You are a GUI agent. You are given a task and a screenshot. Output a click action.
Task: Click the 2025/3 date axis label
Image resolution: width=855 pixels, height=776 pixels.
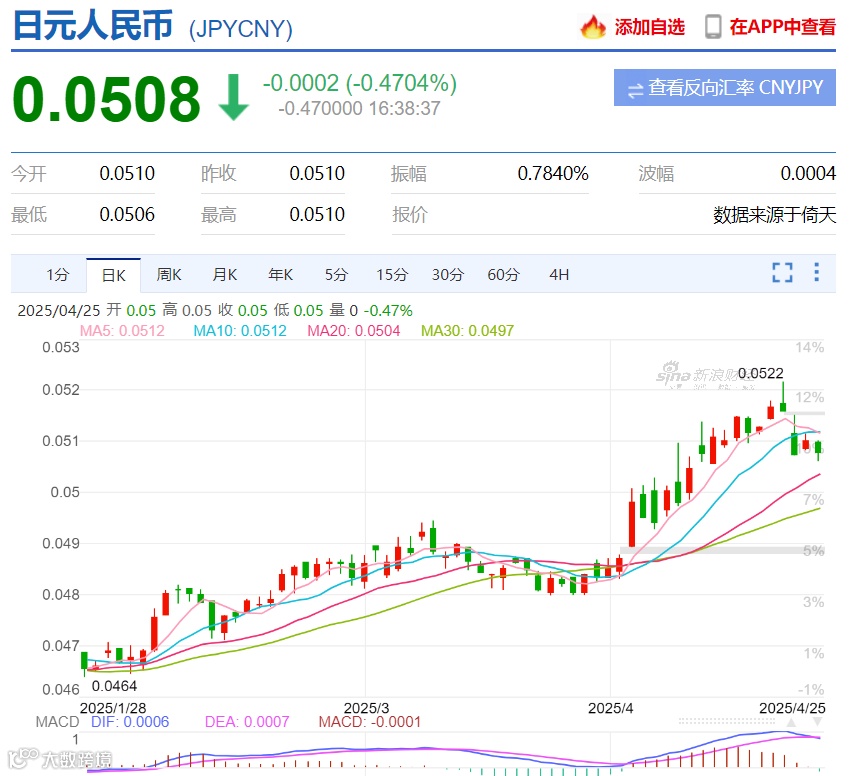click(366, 708)
